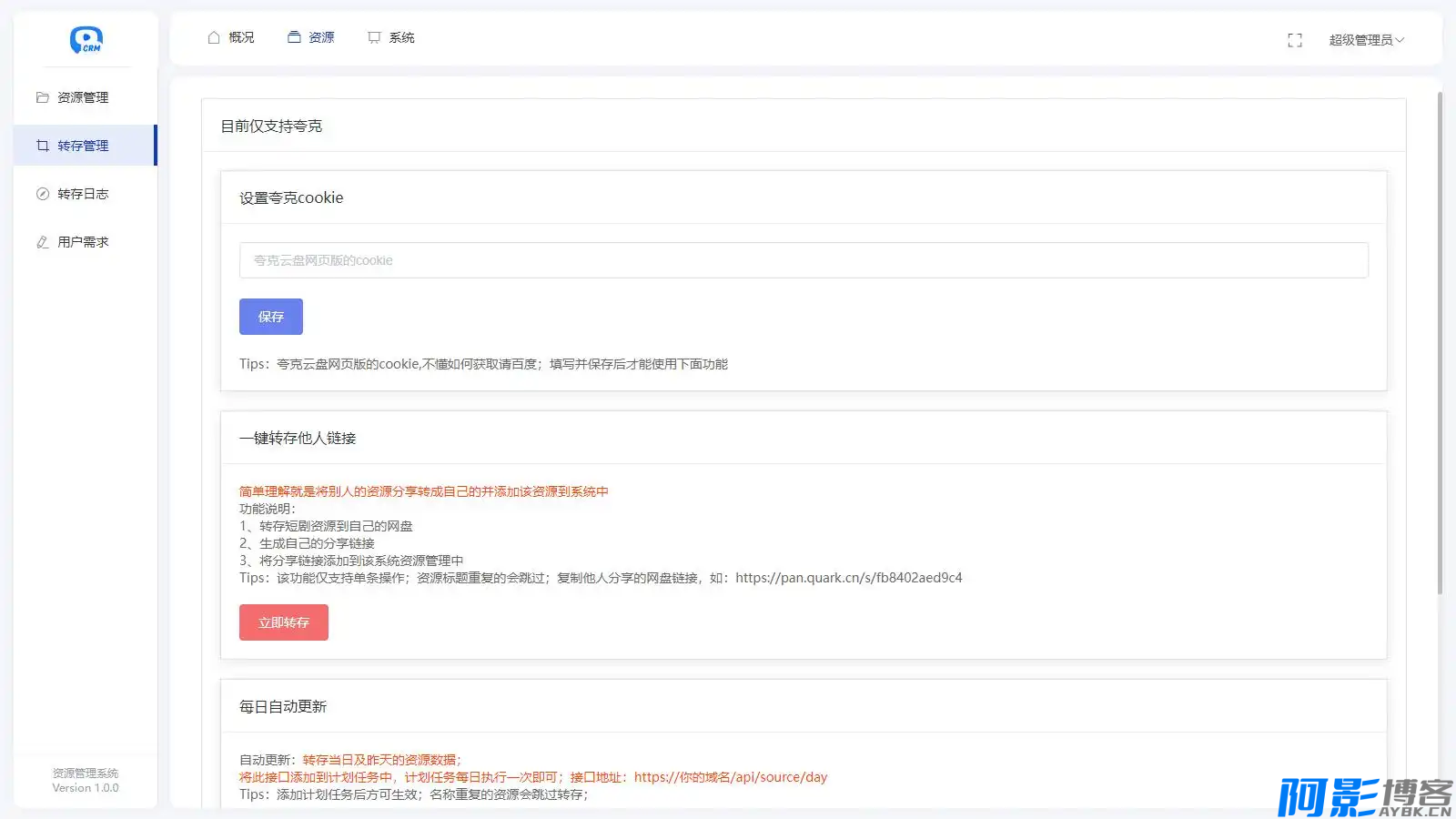The image size is (1456, 819).
Task: Open the 资源 top navigation tab
Action: [311, 37]
